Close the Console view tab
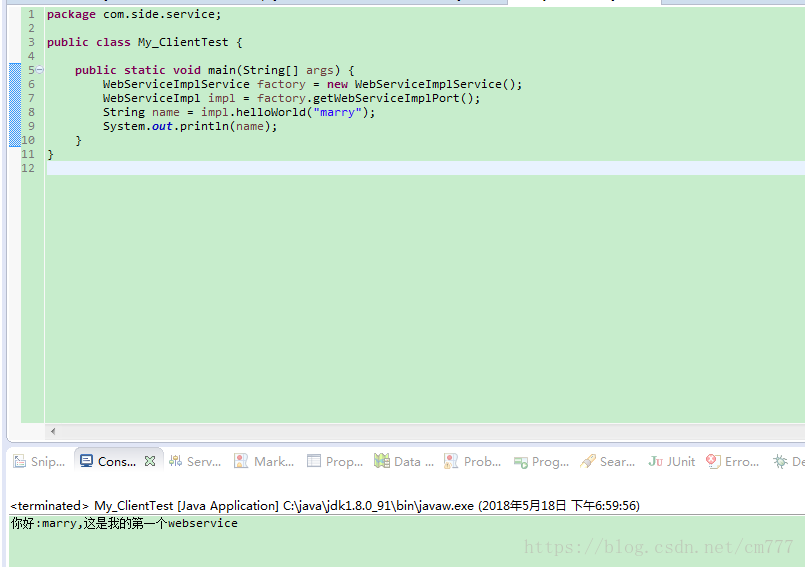Viewport: 805px width, 567px height. (150, 461)
